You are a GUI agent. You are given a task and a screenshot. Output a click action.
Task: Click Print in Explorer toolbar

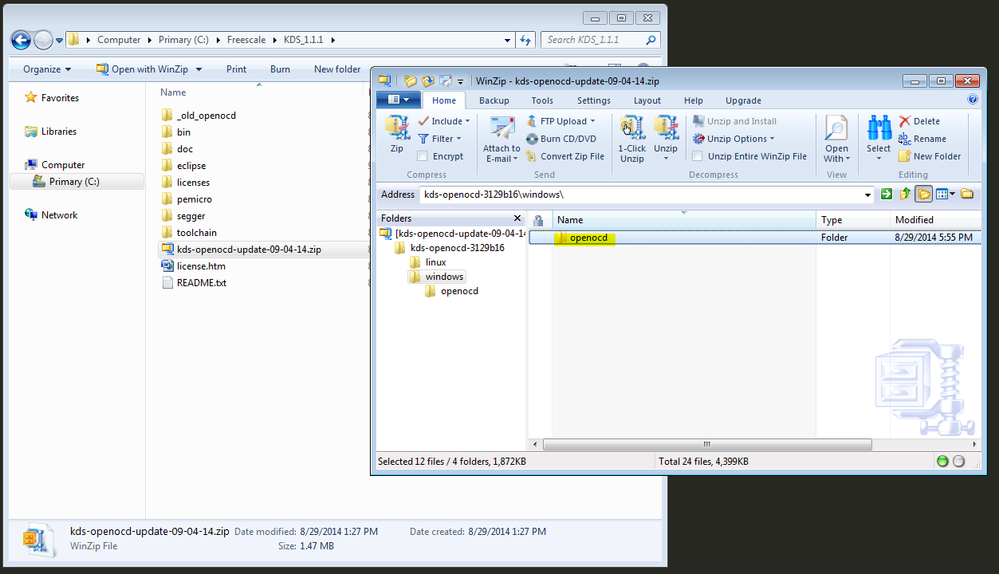click(x=236, y=69)
